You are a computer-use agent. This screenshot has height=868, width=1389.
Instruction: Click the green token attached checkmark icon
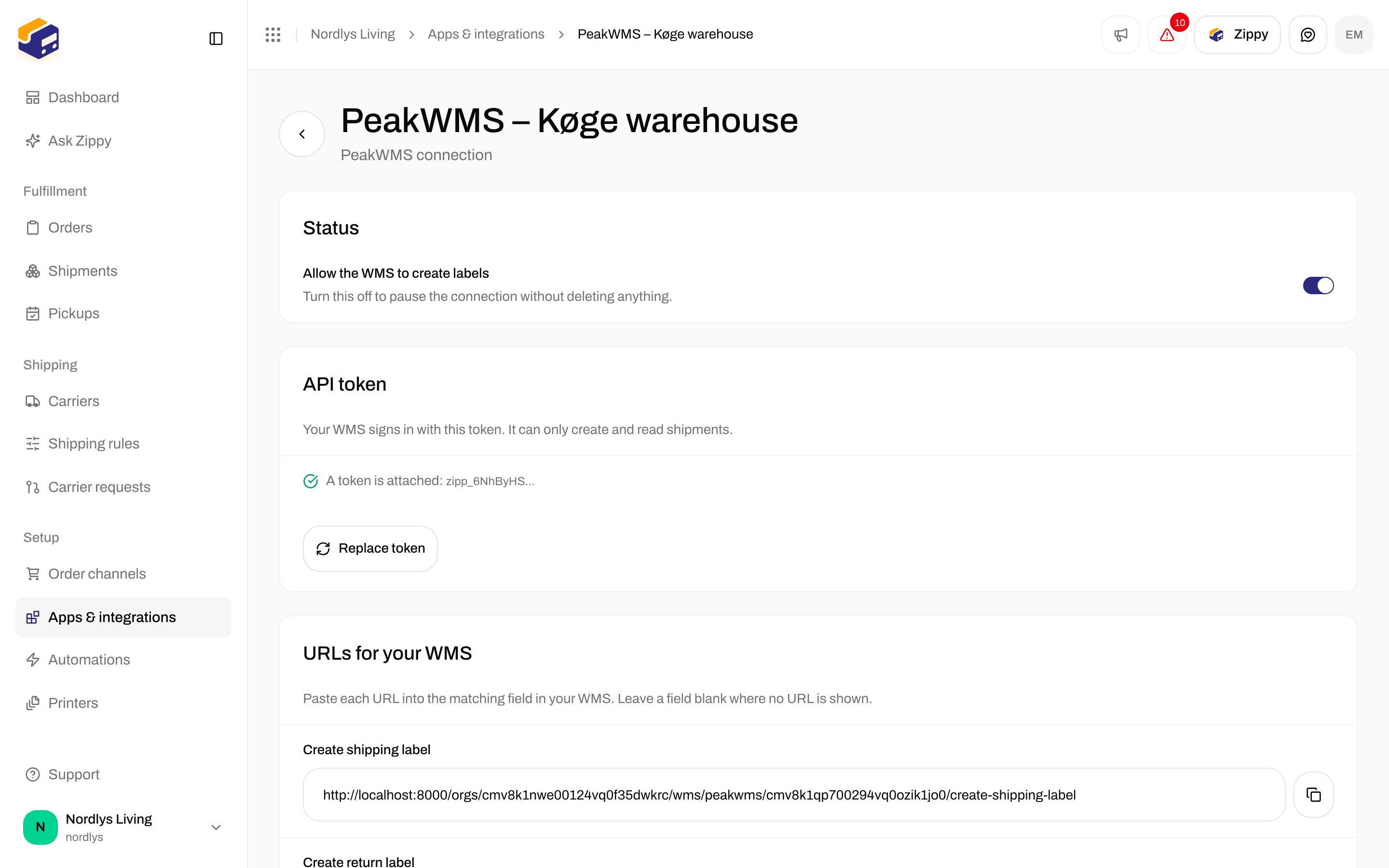(x=311, y=481)
